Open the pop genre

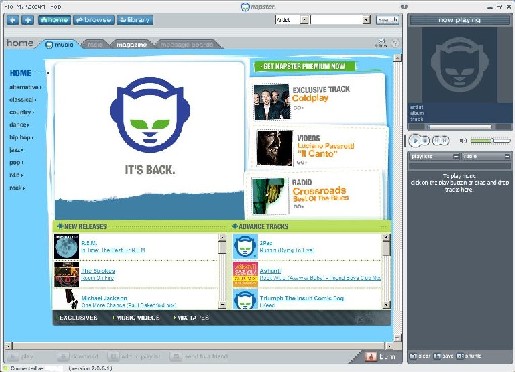(16, 163)
